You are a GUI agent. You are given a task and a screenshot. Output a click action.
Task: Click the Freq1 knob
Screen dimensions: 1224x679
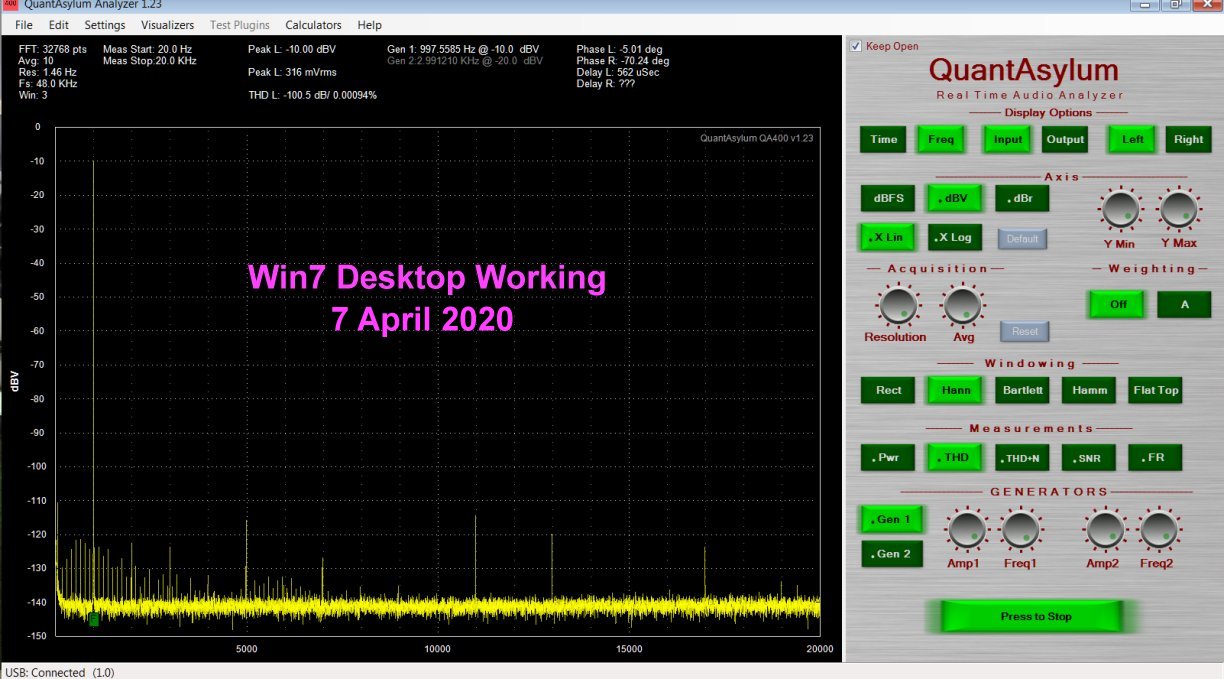point(1021,529)
